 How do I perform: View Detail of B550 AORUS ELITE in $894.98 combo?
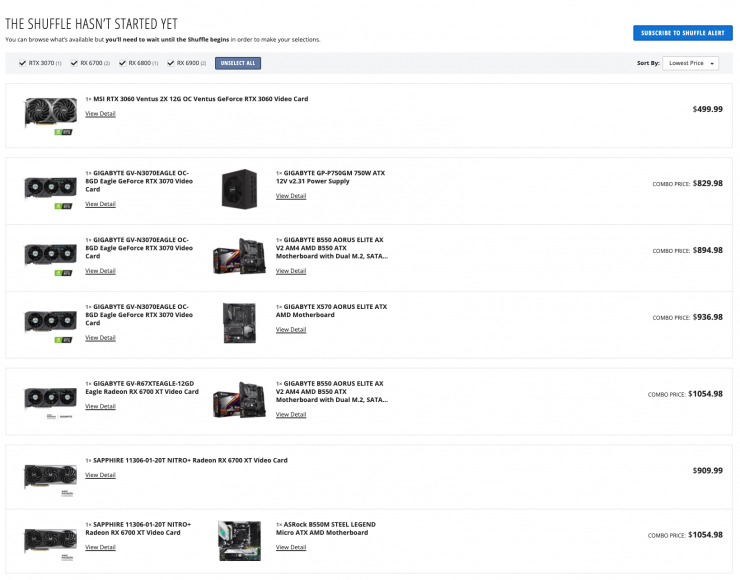click(291, 271)
